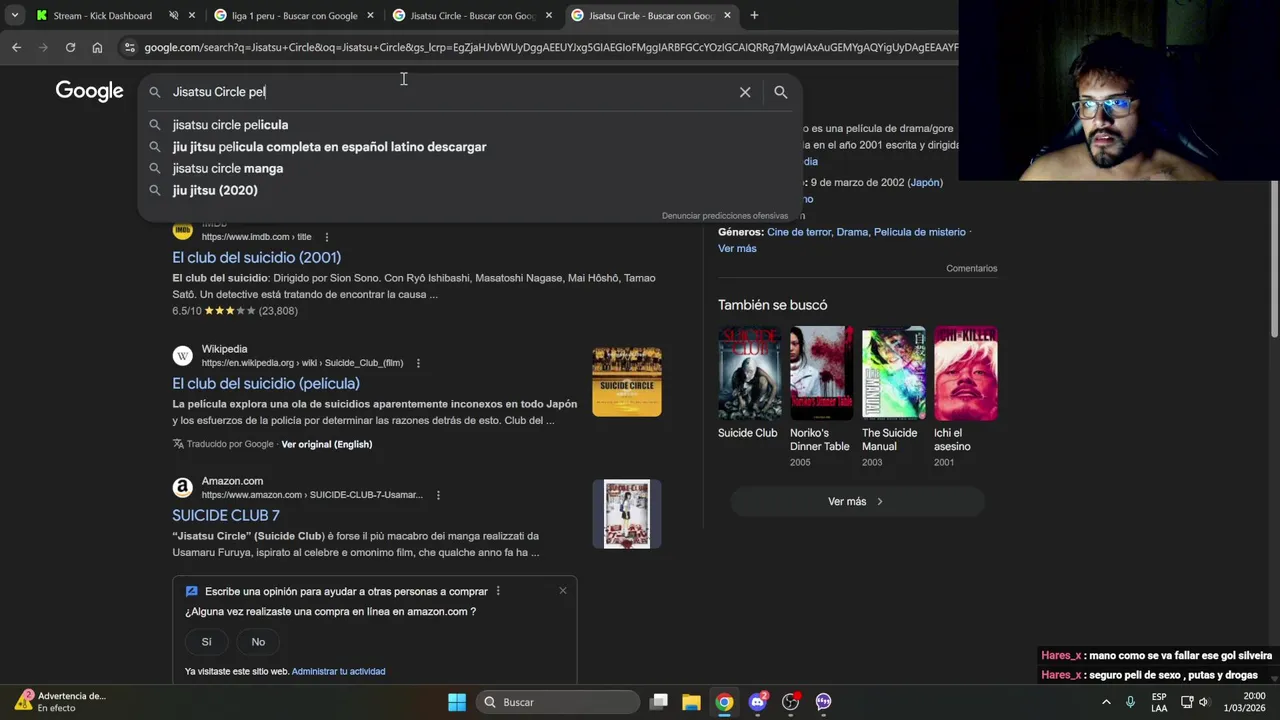
Task: Open a new browser tab
Action: (754, 15)
